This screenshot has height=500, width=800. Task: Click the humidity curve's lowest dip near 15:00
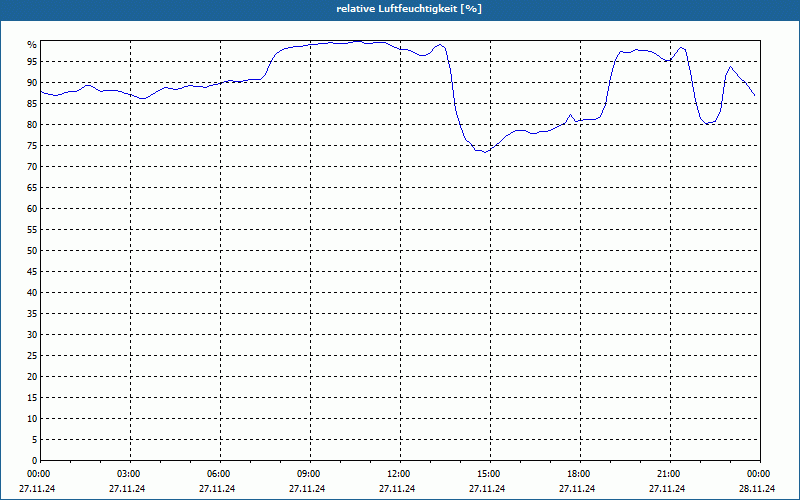(484, 152)
